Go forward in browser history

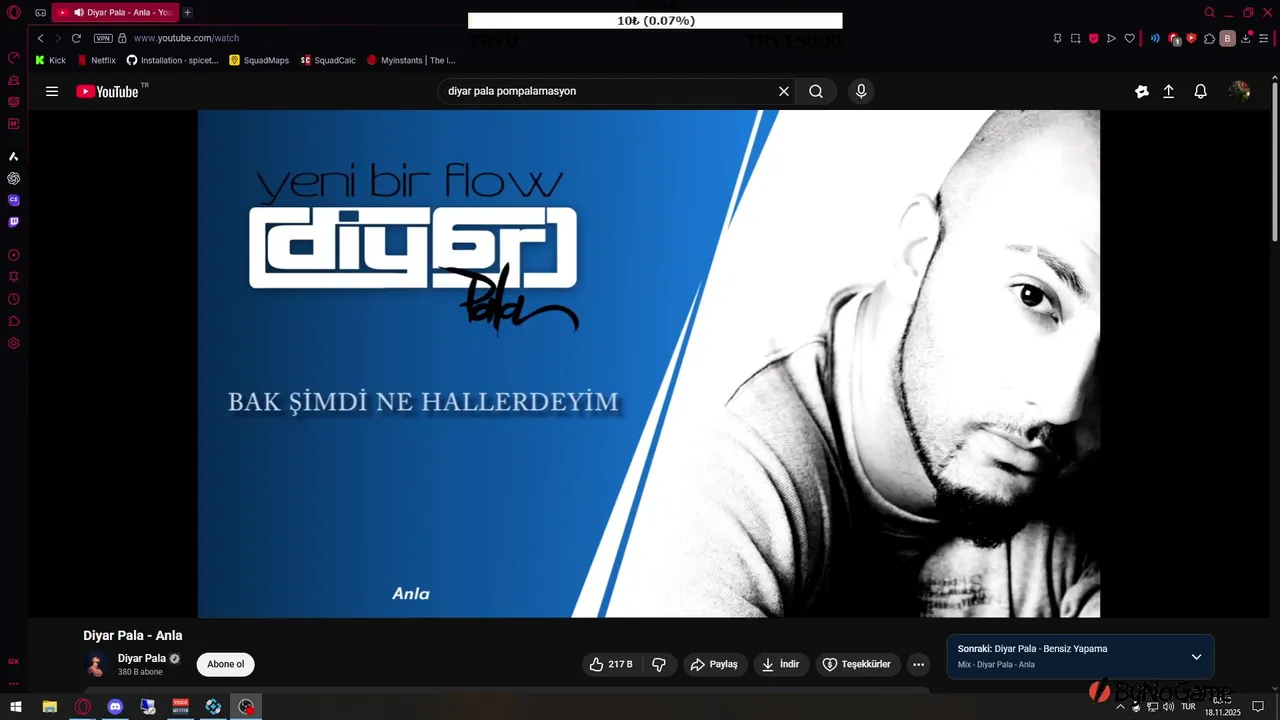(58, 38)
